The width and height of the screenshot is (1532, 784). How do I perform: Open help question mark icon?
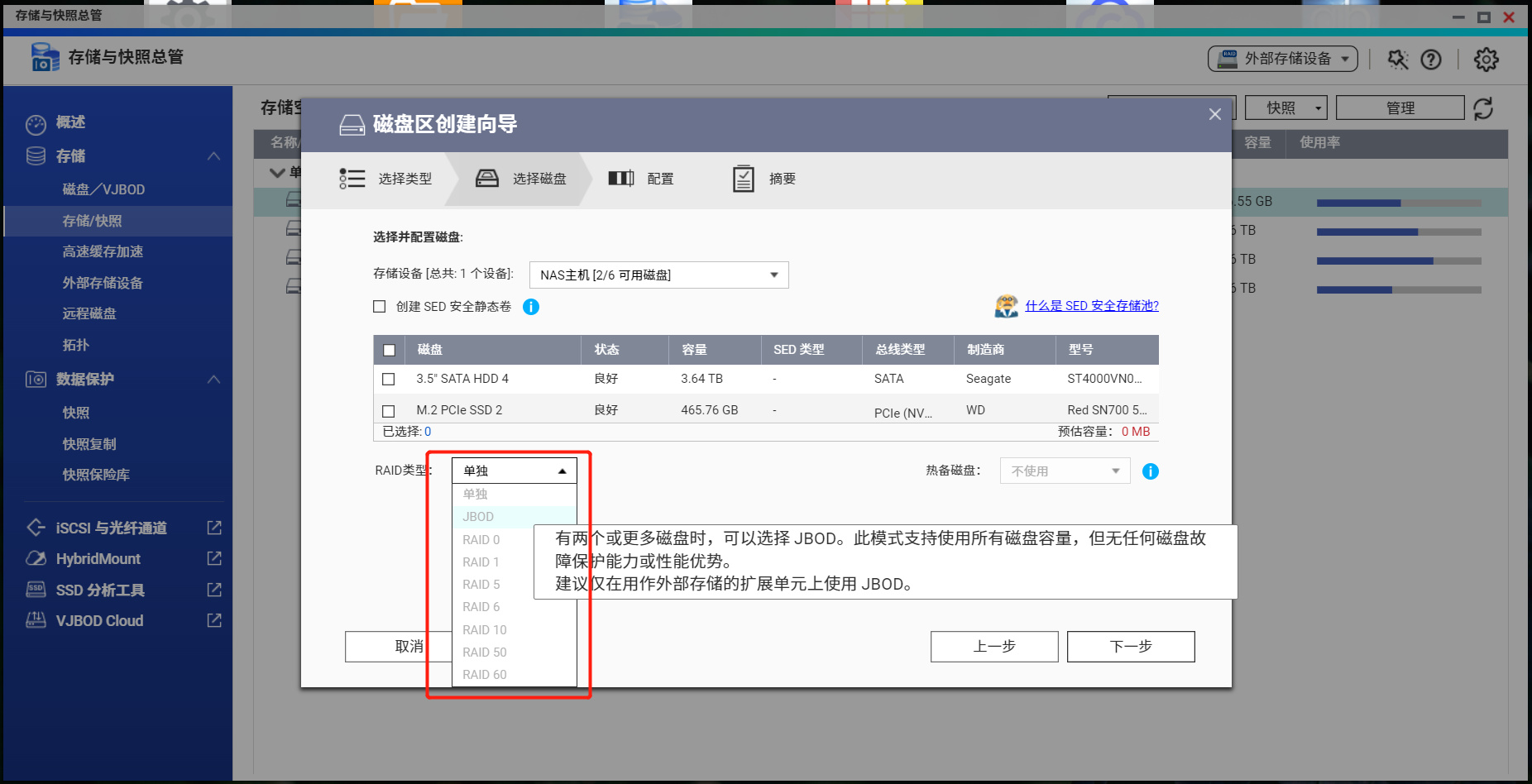coord(1431,59)
